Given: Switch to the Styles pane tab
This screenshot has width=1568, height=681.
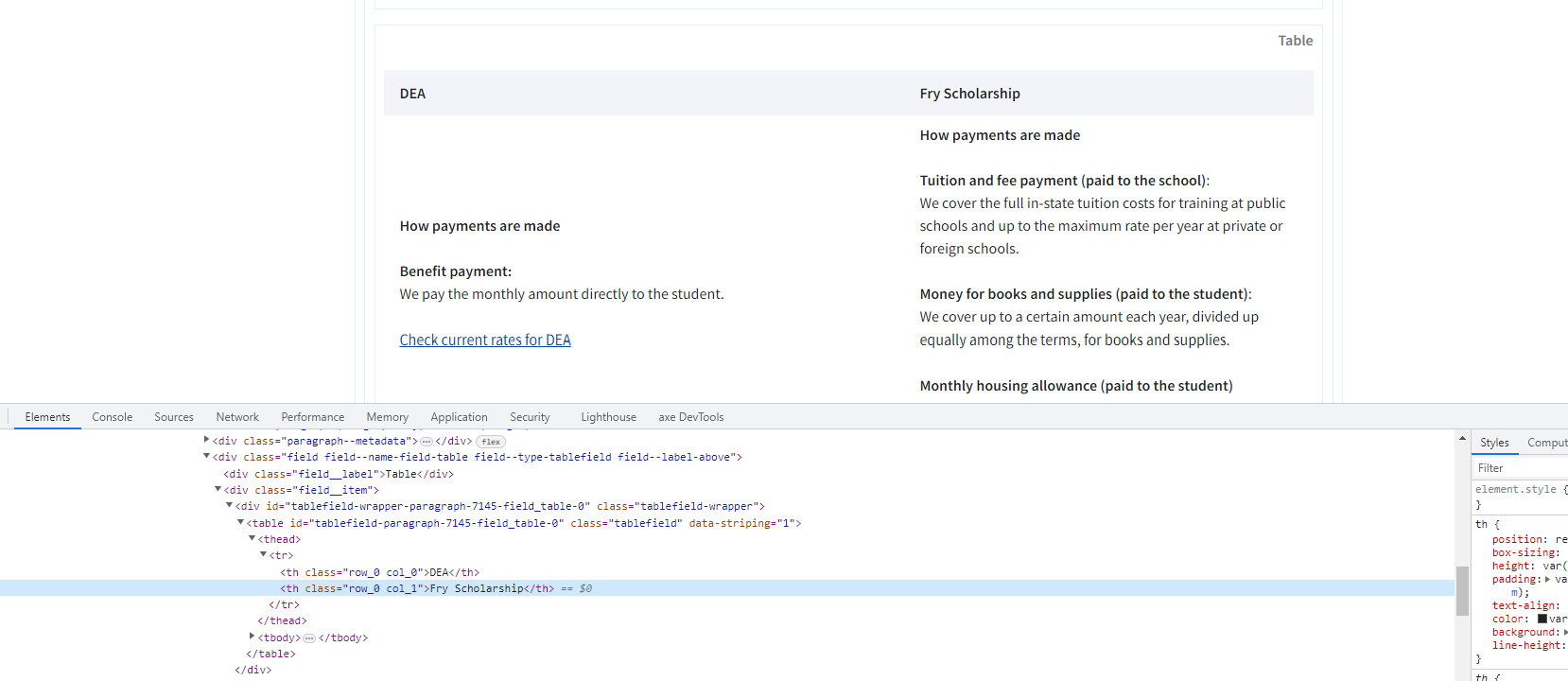Looking at the screenshot, I should pos(1494,443).
